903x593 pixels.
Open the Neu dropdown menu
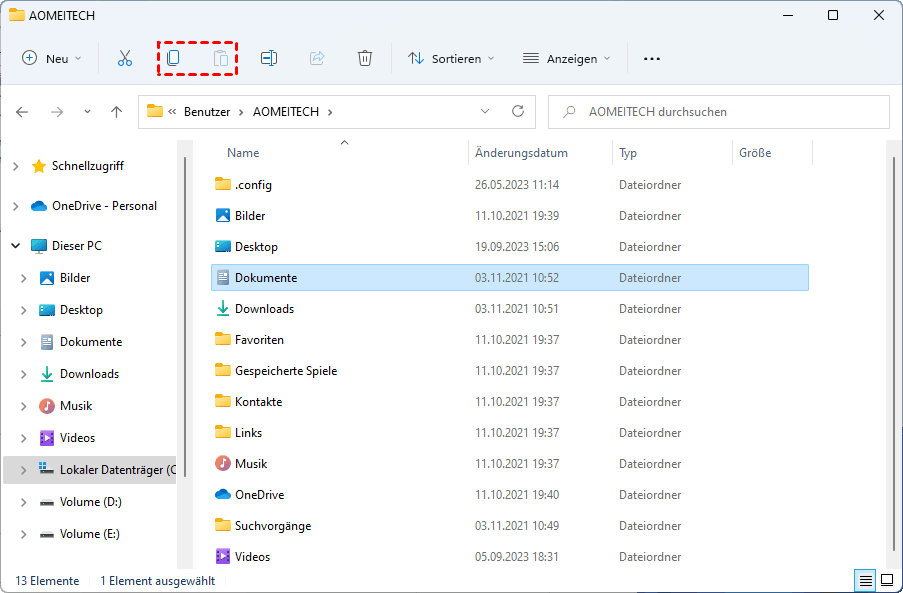(52, 59)
